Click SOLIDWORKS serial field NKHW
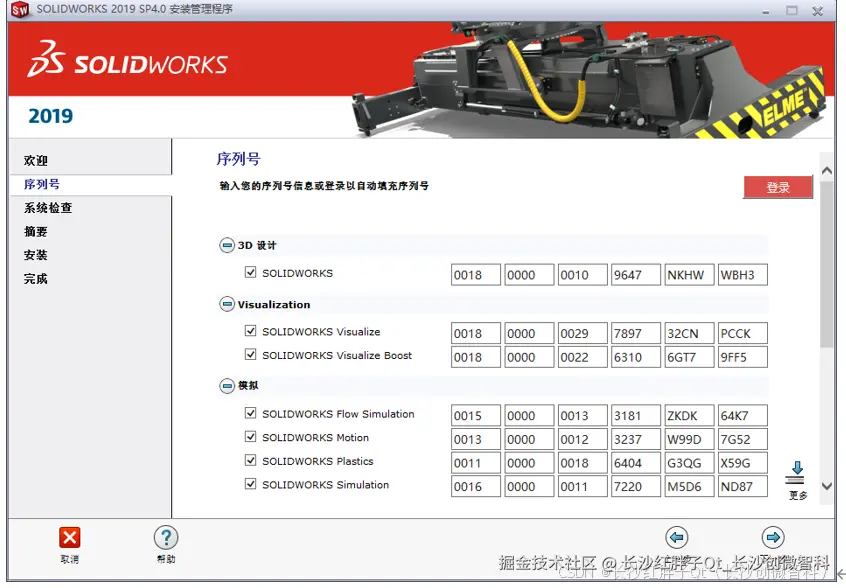This screenshot has width=846, height=588. pos(690,275)
